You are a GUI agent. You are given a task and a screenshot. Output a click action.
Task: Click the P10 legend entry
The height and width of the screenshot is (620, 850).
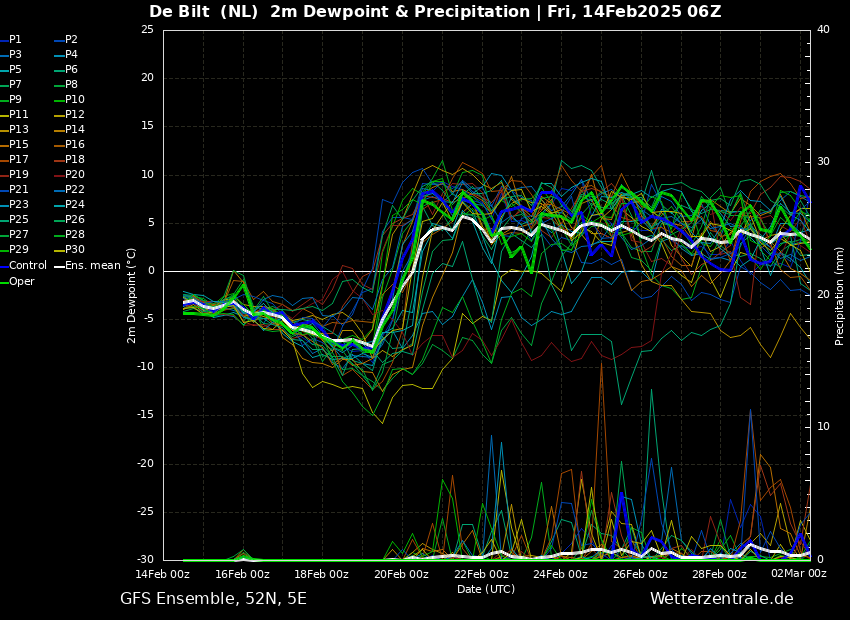click(69, 99)
